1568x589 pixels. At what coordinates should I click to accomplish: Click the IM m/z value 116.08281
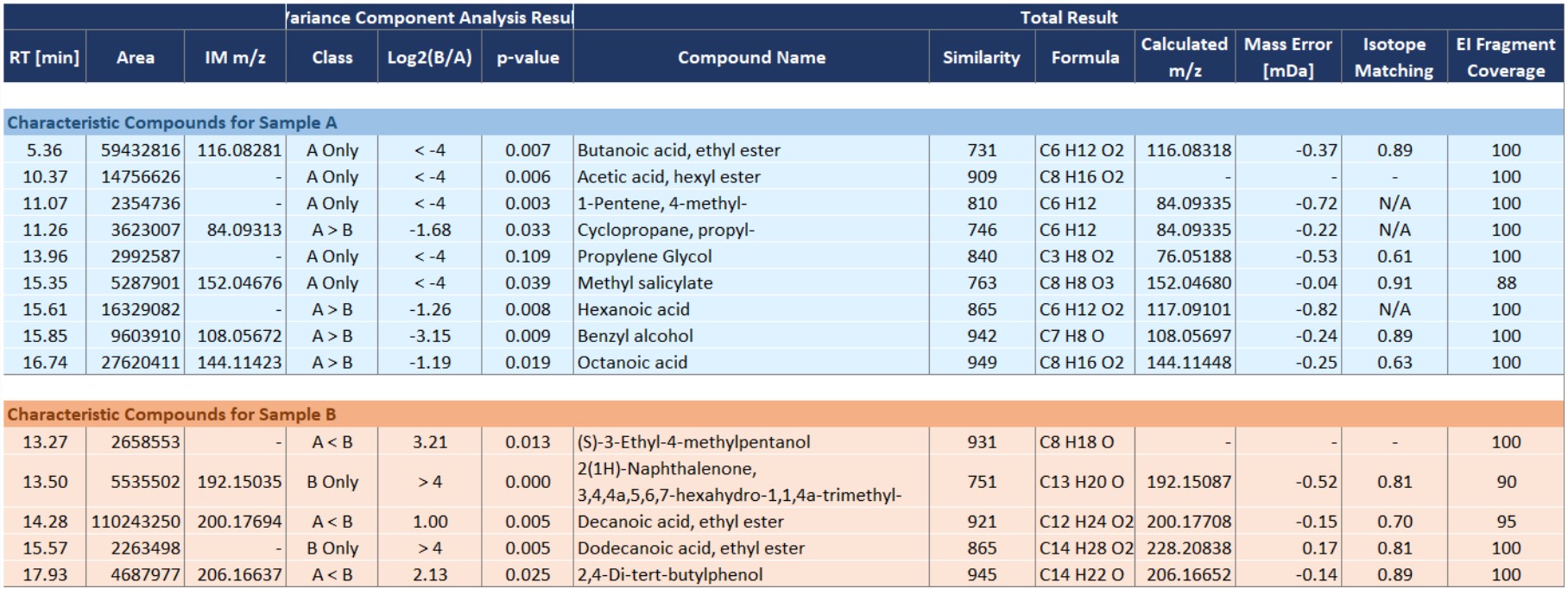(239, 150)
